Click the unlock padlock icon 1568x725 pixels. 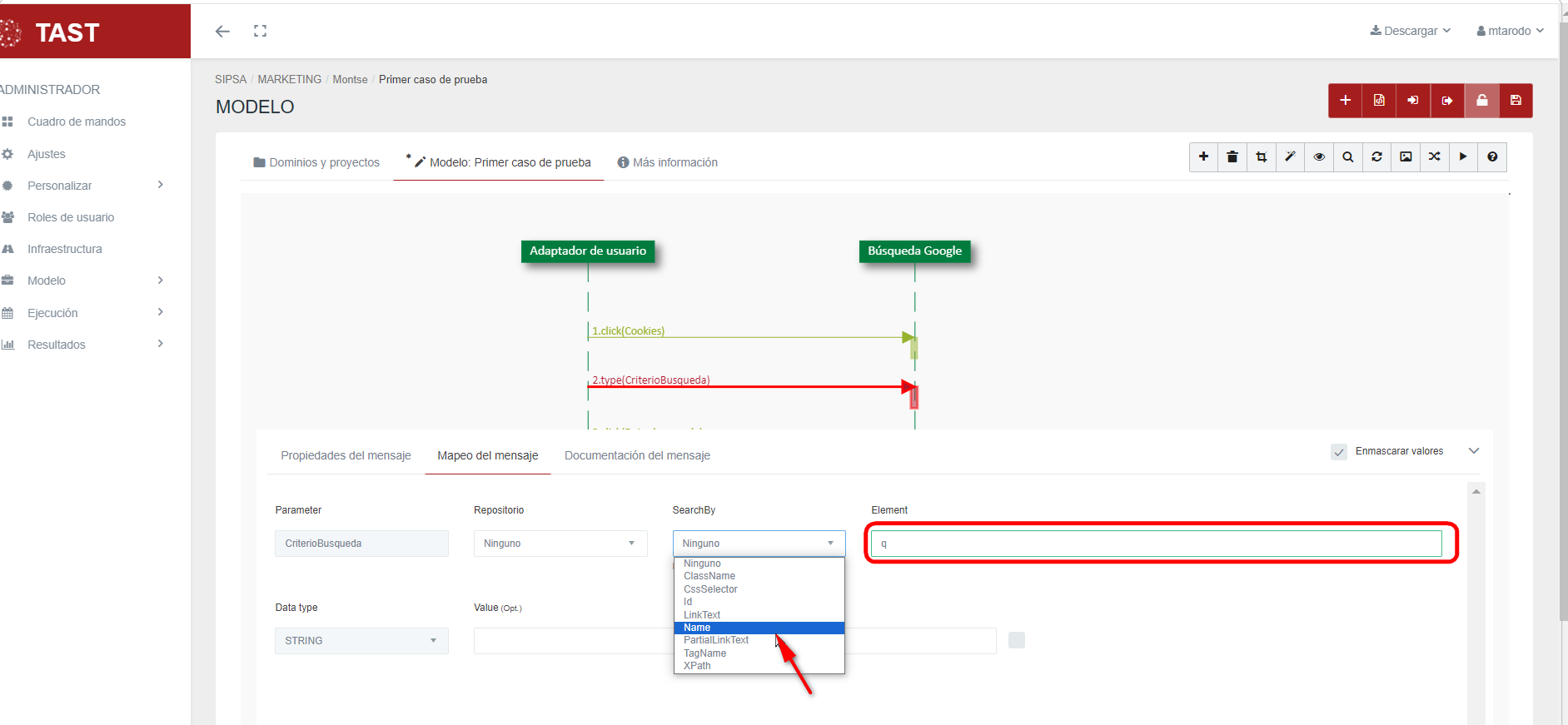pyautogui.click(x=1481, y=101)
